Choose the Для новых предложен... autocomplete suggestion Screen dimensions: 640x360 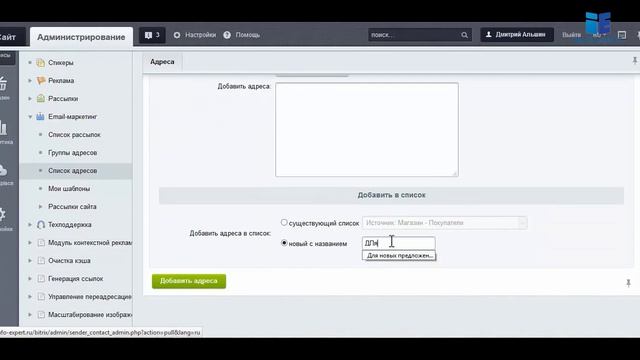coord(399,256)
